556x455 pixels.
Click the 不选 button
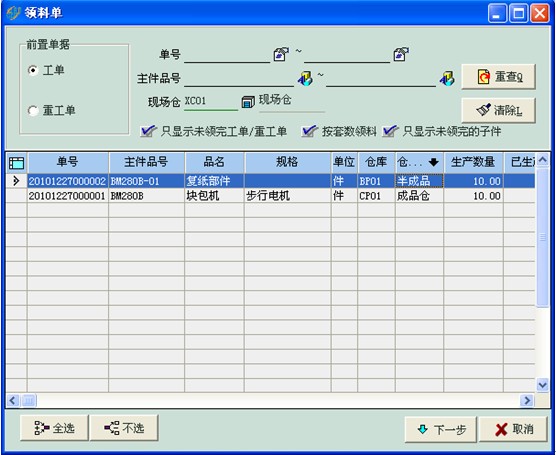click(124, 428)
